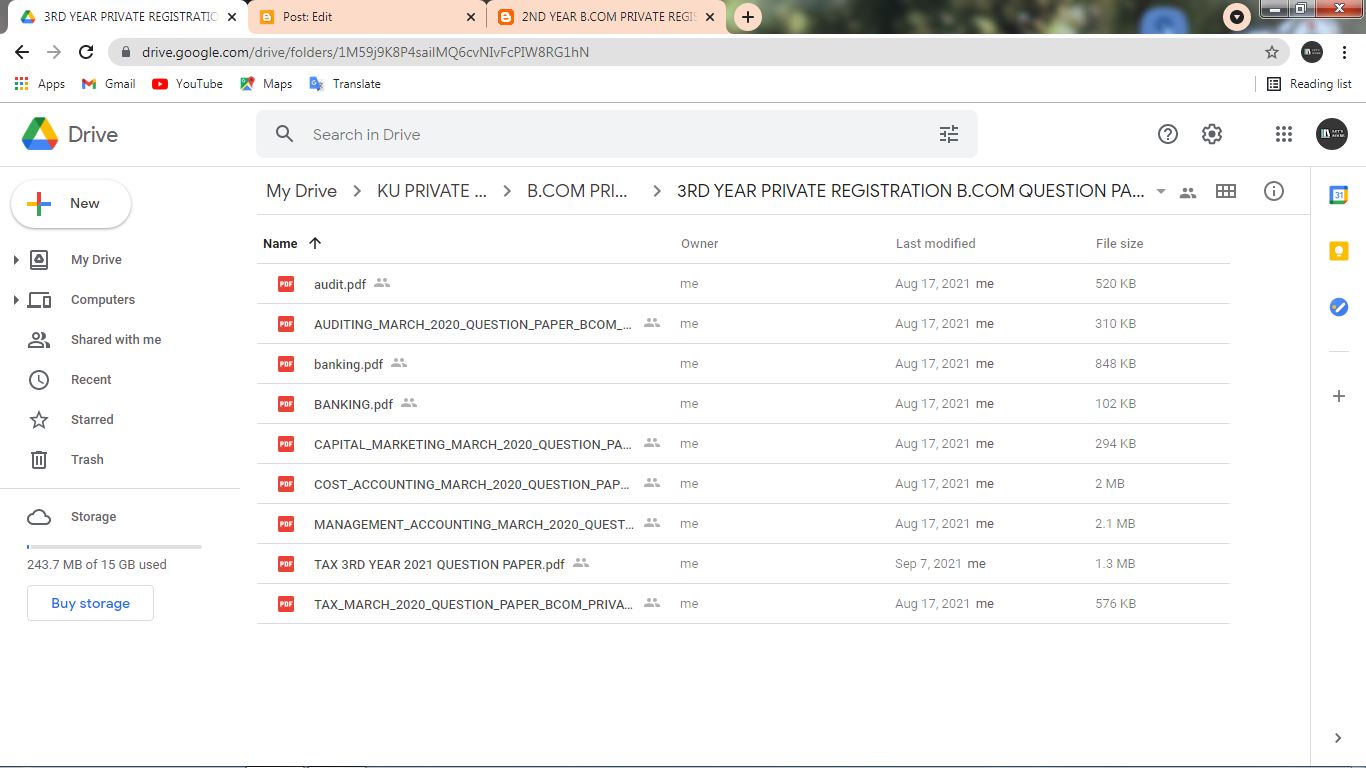Open the Support help icon

tap(1168, 134)
